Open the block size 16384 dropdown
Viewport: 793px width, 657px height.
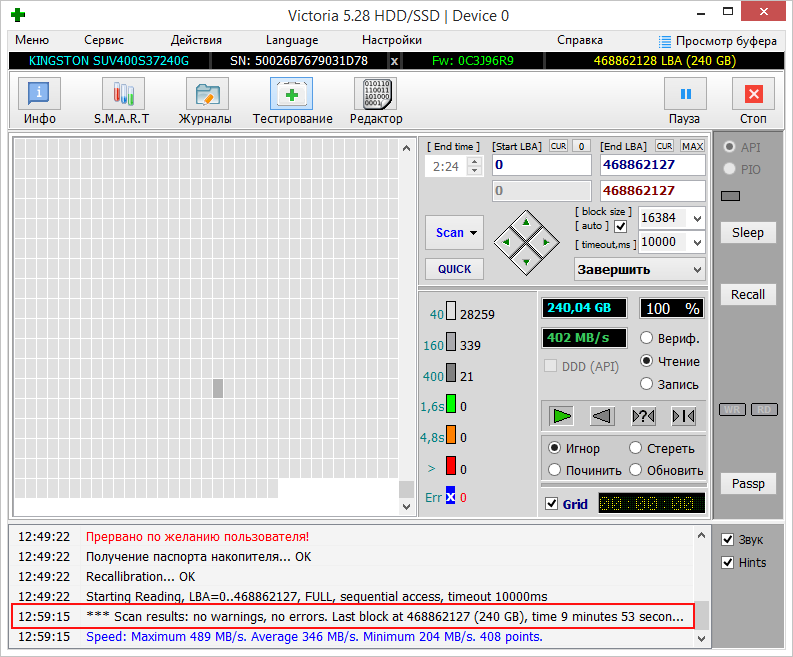point(697,218)
